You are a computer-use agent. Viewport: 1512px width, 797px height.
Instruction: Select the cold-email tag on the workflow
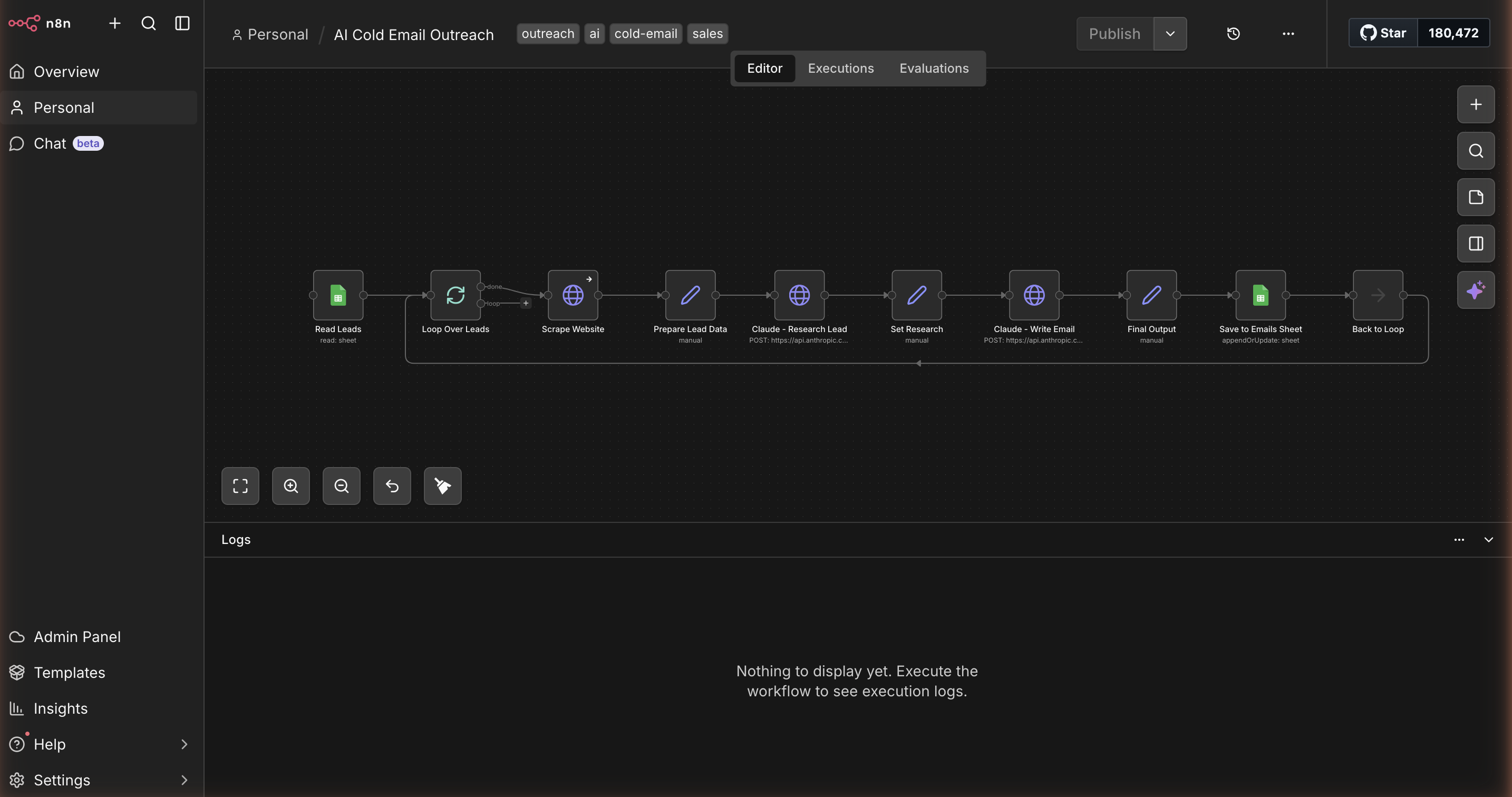click(645, 33)
